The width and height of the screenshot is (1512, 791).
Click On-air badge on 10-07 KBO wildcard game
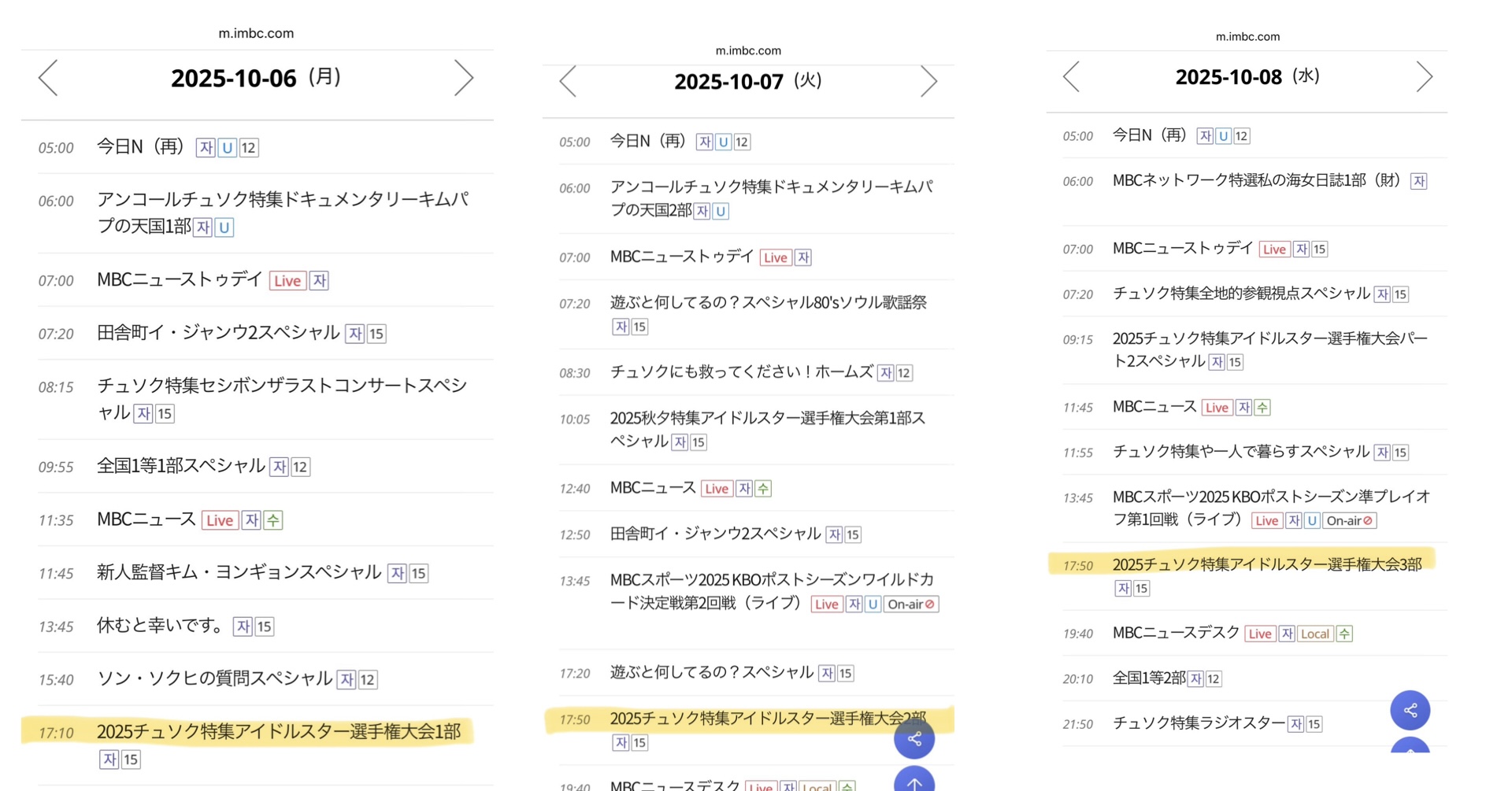click(910, 604)
